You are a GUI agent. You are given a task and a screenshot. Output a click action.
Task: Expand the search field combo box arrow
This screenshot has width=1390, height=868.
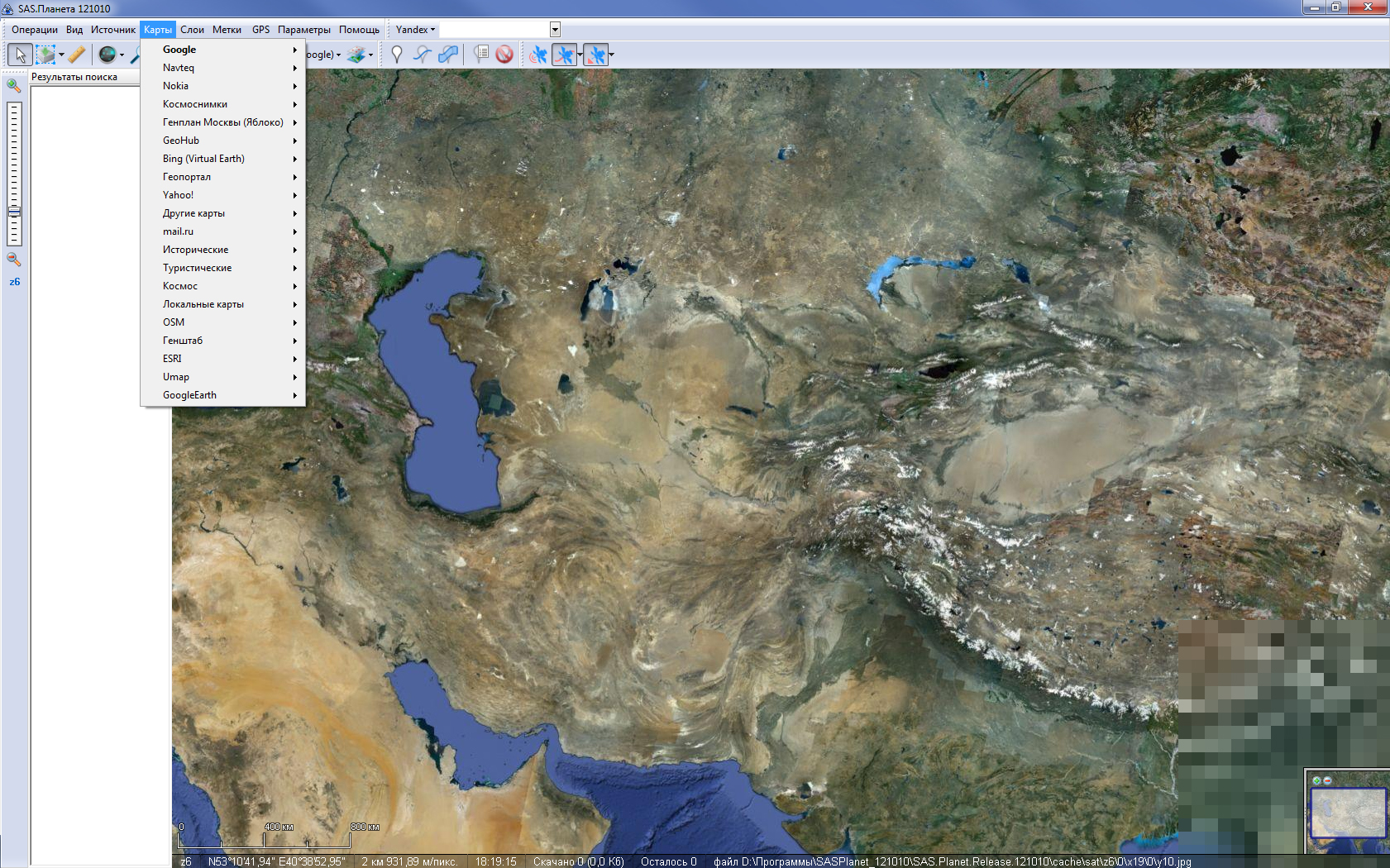coord(555,30)
